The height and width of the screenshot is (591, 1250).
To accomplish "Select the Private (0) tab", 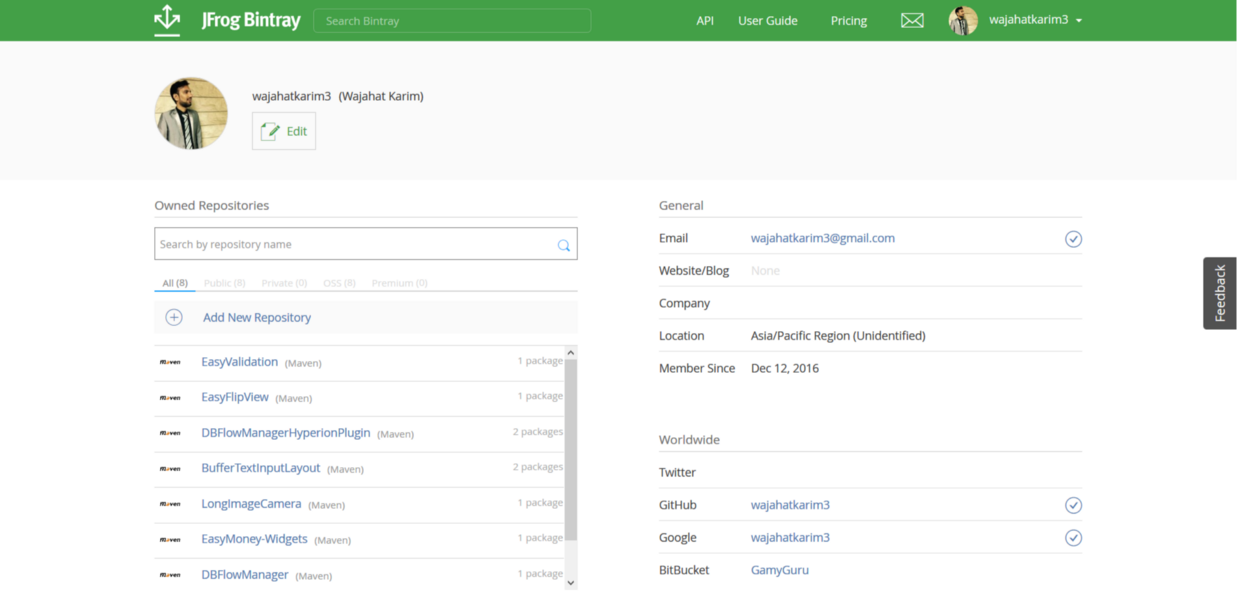I will pyautogui.click(x=284, y=283).
